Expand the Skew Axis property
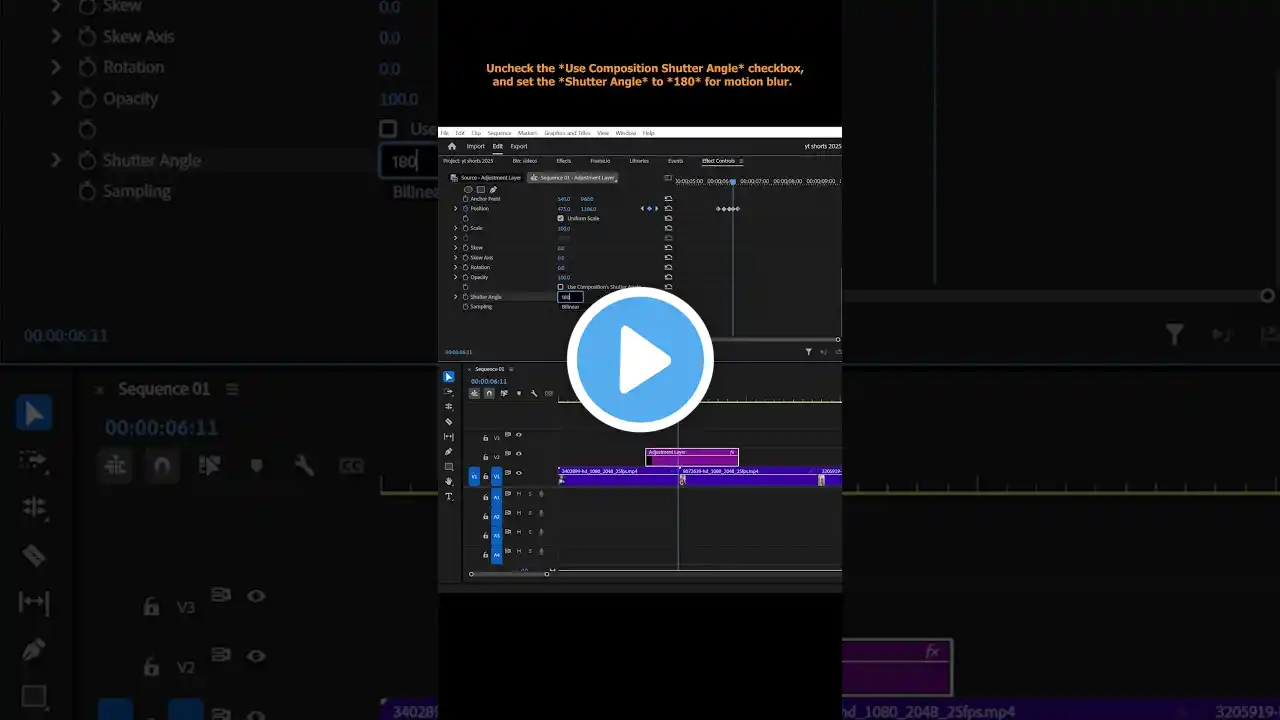Viewport: 1280px width, 720px height. pos(456,258)
